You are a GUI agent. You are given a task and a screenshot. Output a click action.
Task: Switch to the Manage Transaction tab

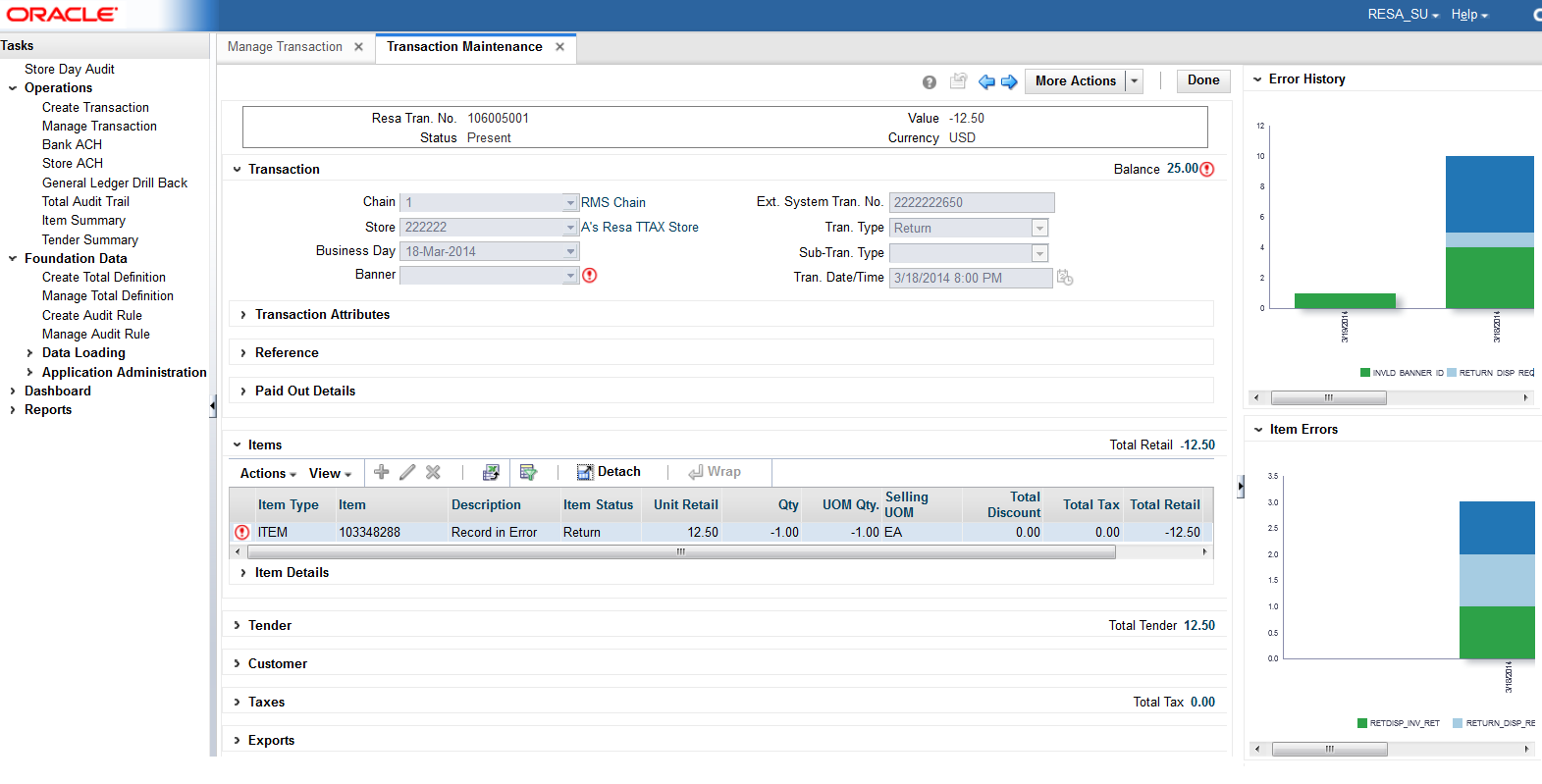(x=285, y=47)
